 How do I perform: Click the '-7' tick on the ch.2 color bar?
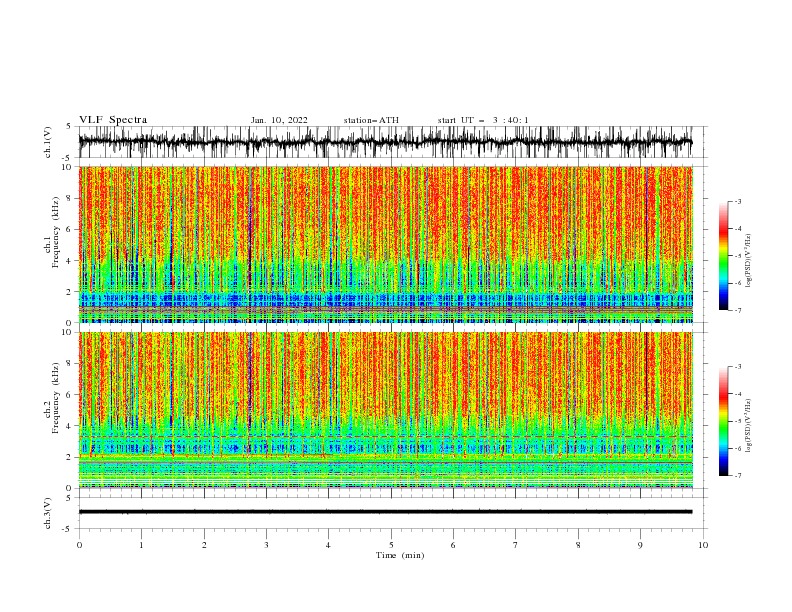737,476
